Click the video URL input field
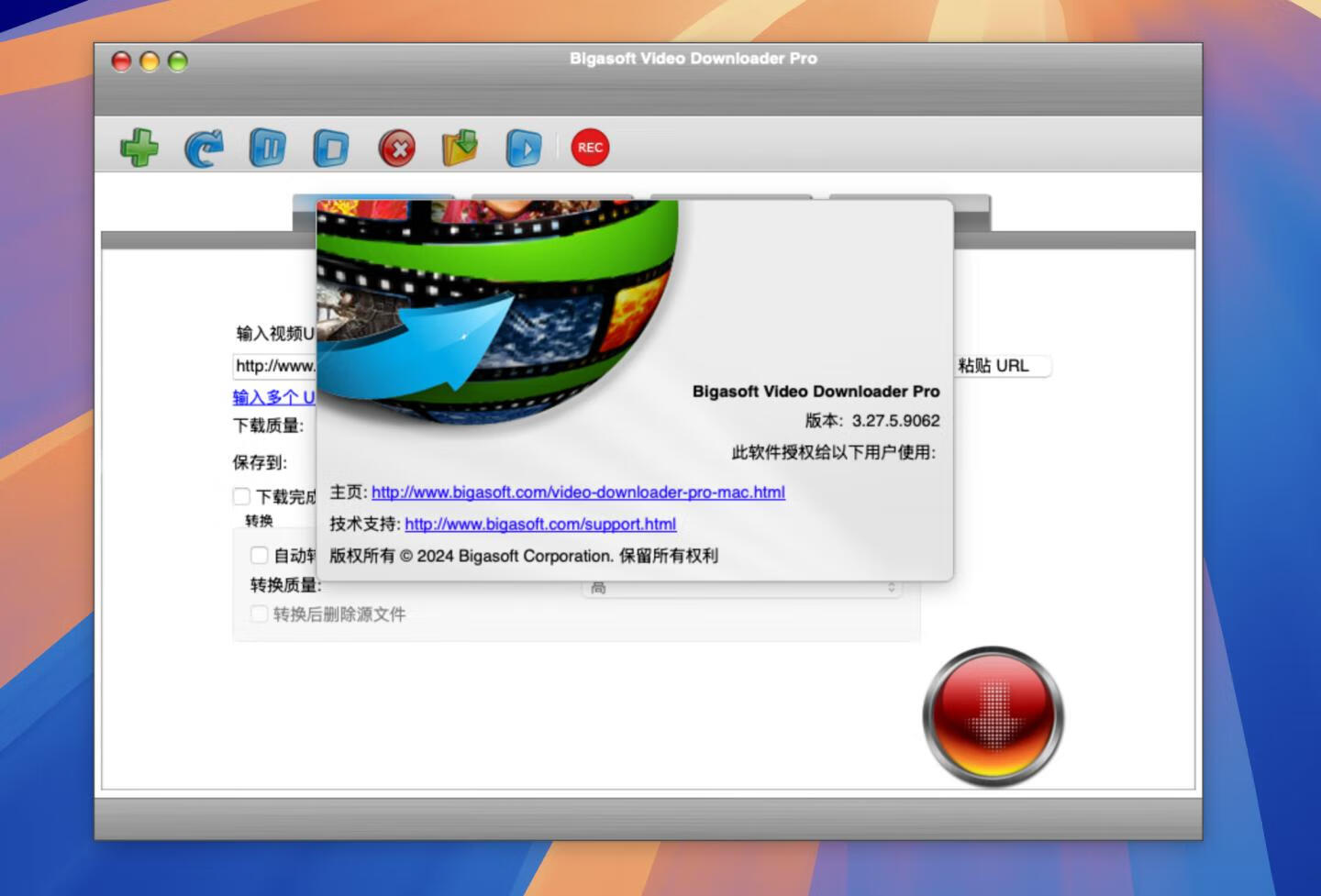 point(274,366)
